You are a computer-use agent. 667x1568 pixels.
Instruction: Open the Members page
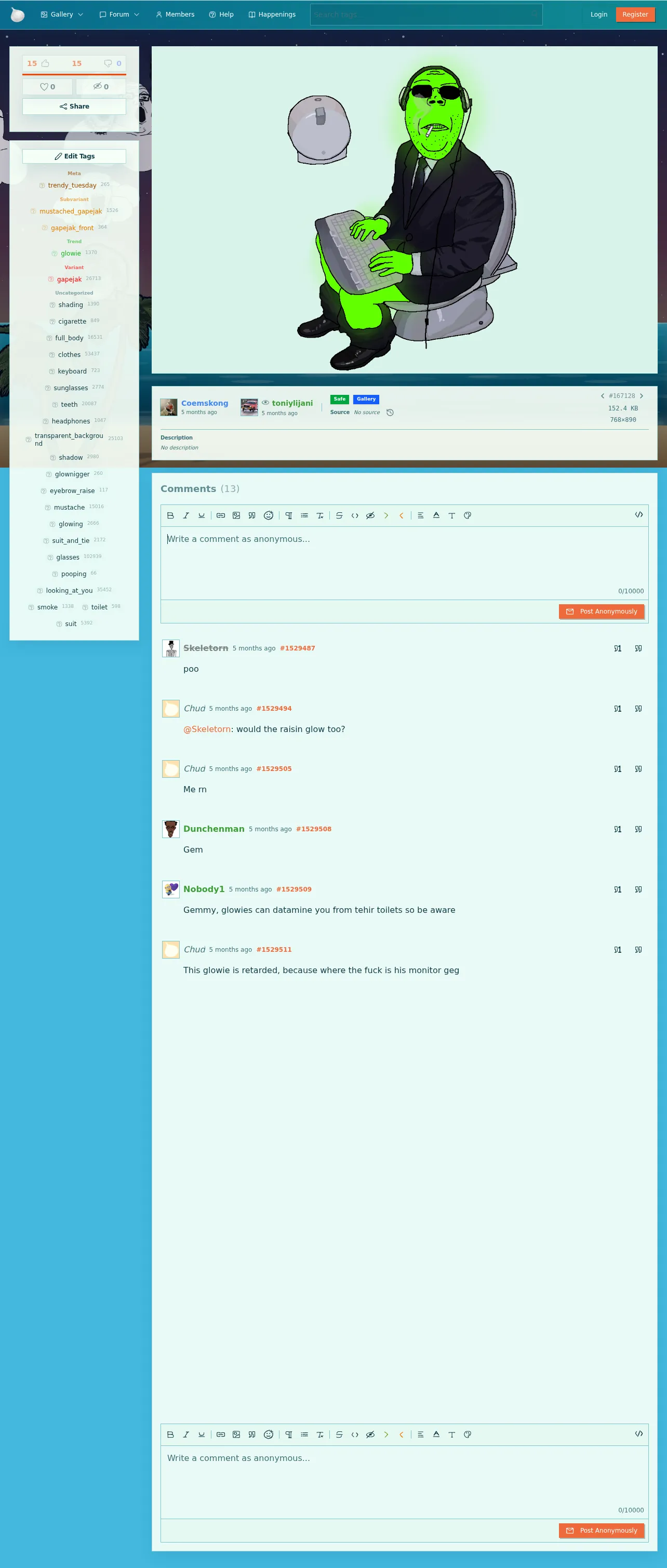pyautogui.click(x=175, y=15)
